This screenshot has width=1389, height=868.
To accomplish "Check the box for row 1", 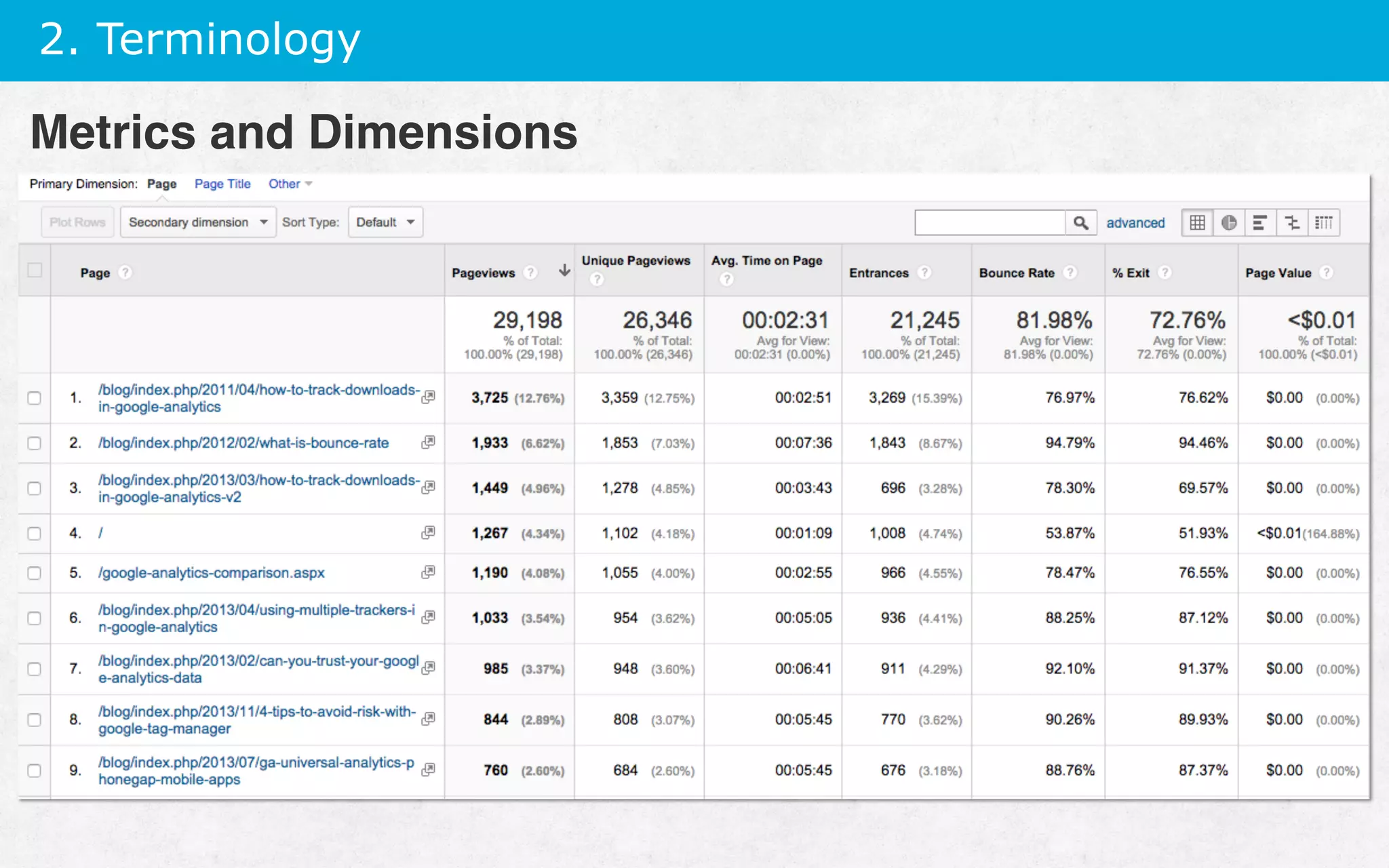I will pyautogui.click(x=35, y=398).
